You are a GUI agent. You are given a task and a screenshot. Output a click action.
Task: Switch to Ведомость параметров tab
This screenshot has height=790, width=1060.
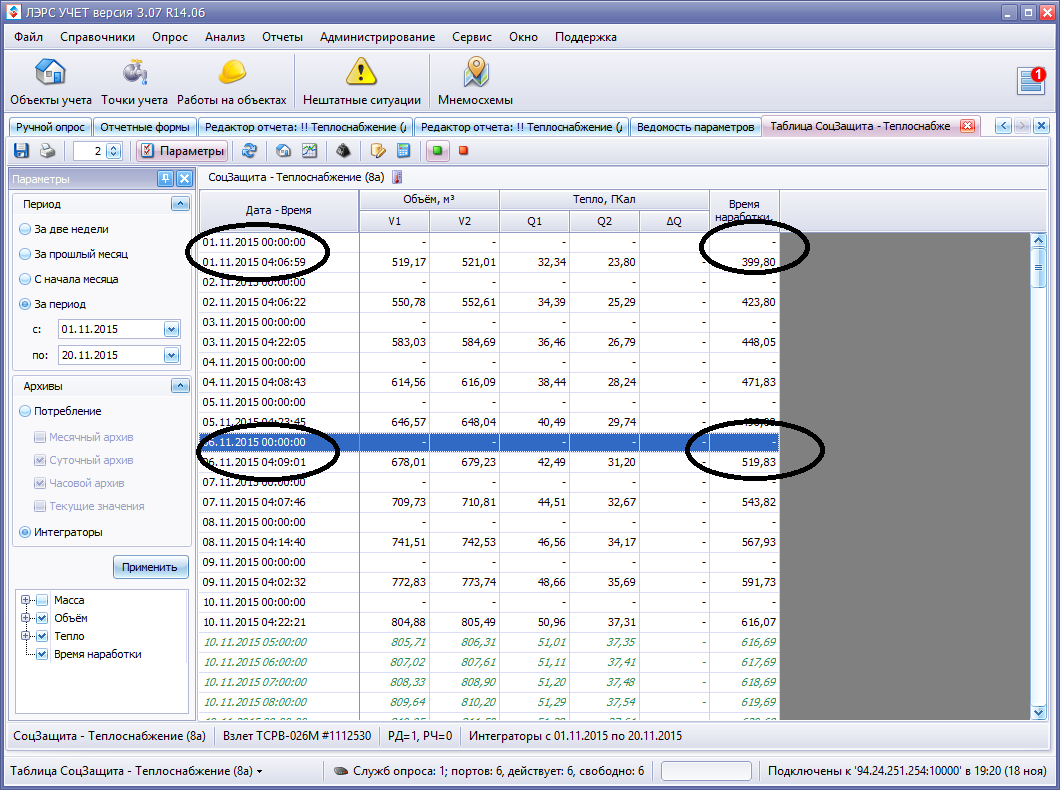pyautogui.click(x=696, y=127)
